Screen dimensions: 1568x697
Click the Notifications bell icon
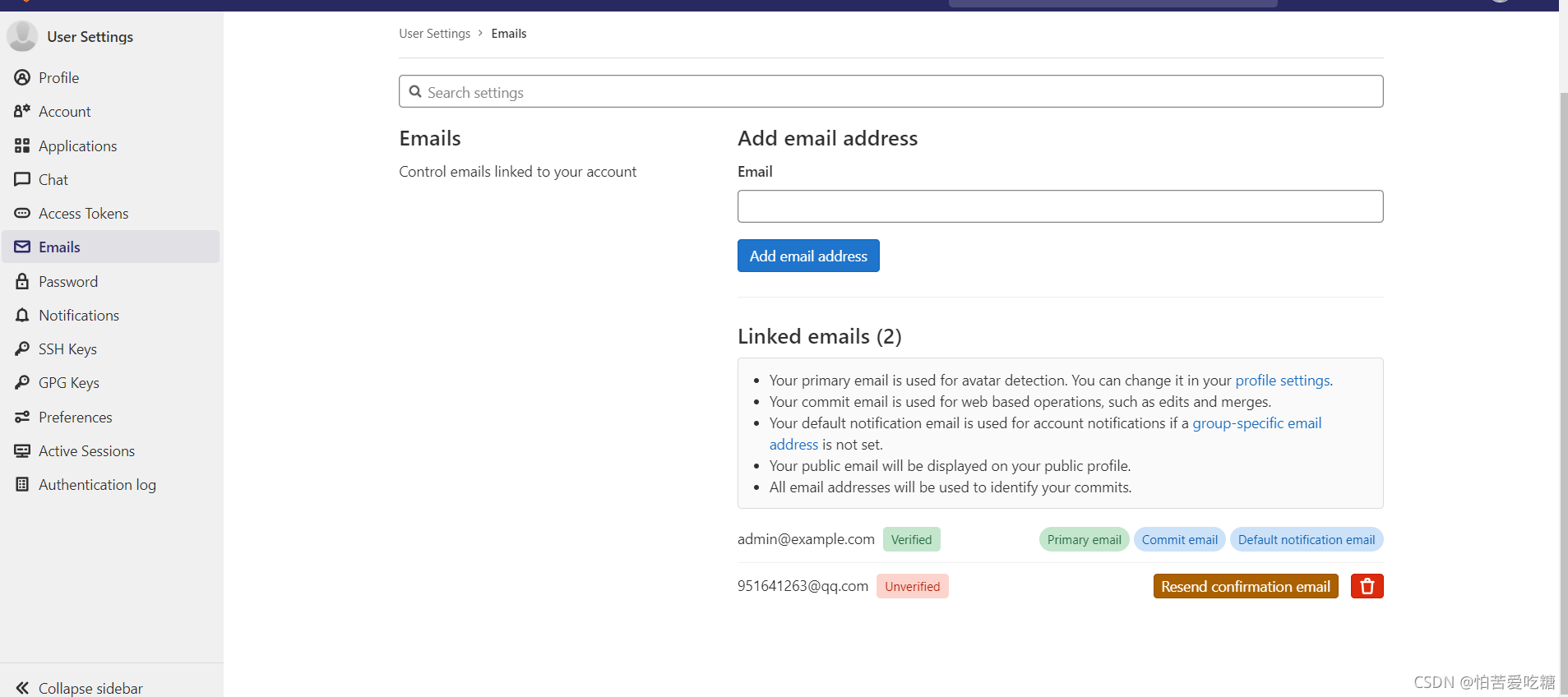pyautogui.click(x=22, y=315)
